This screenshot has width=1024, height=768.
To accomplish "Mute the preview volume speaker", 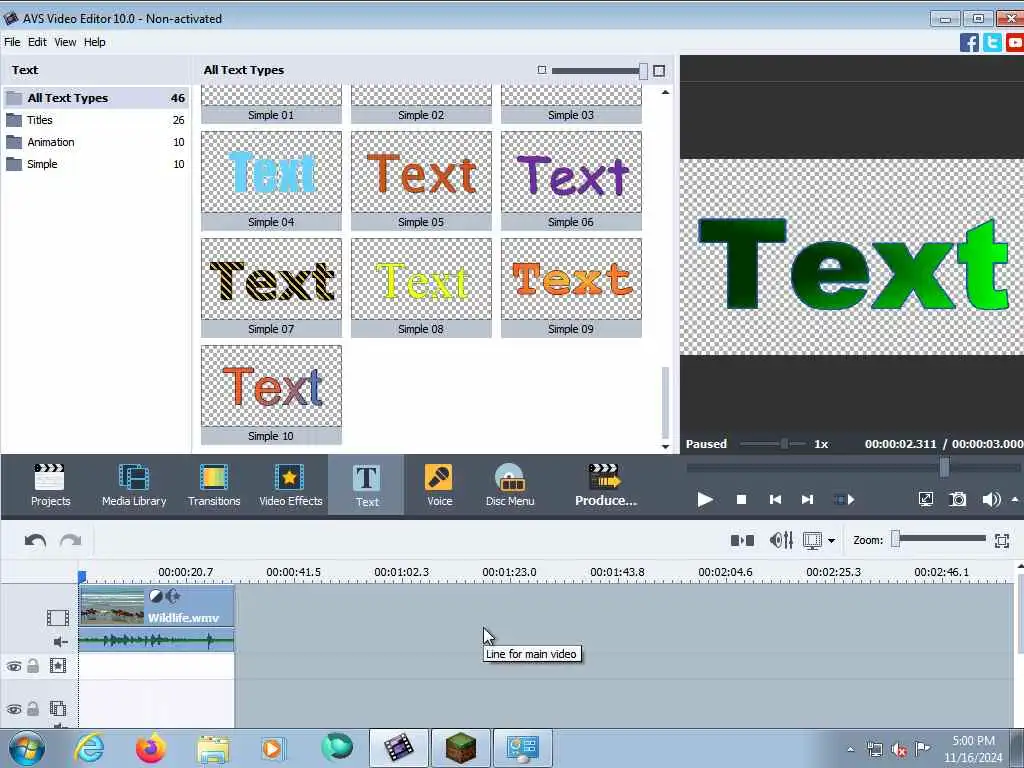I will click(x=991, y=500).
